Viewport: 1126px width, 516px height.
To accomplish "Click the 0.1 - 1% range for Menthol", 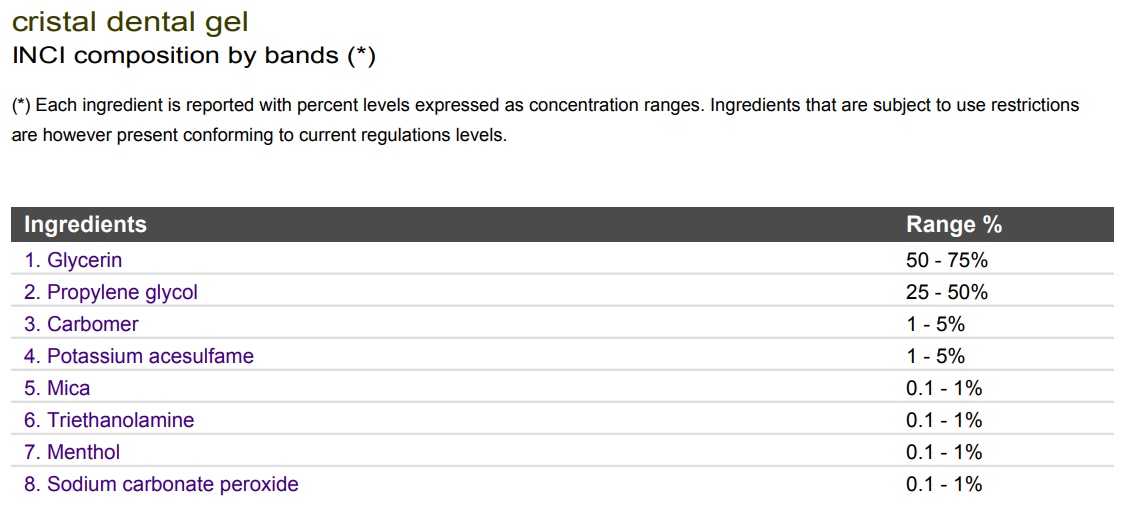I will [x=944, y=452].
